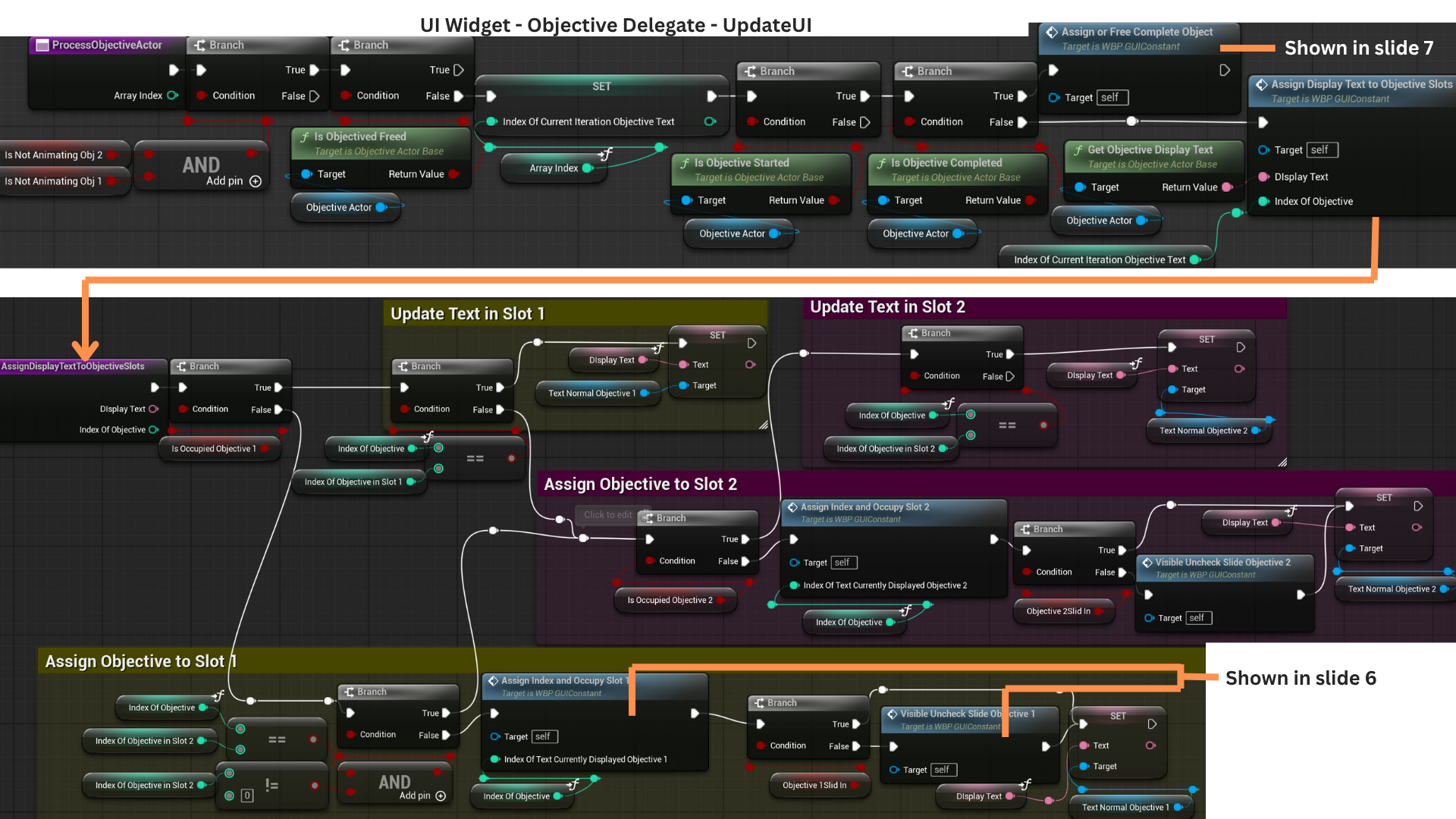Click function icon on Is Objective Completed node
This screenshot has height=819, width=1456.
(x=881, y=163)
